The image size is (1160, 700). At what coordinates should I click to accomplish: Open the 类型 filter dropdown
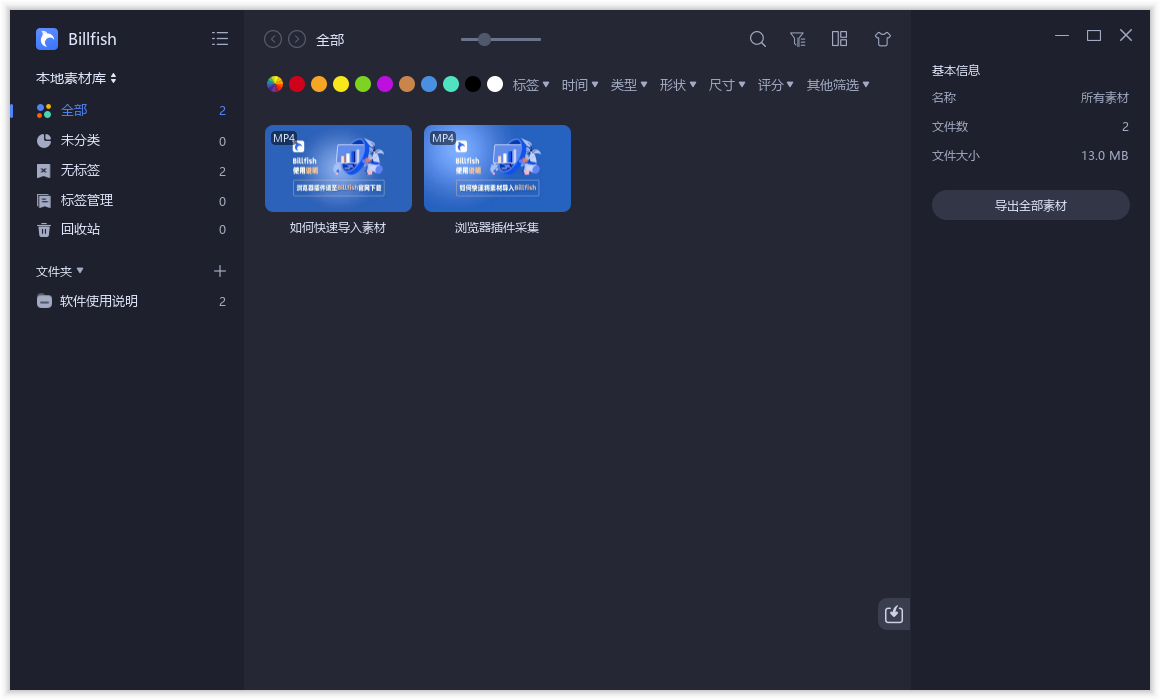[x=628, y=85]
